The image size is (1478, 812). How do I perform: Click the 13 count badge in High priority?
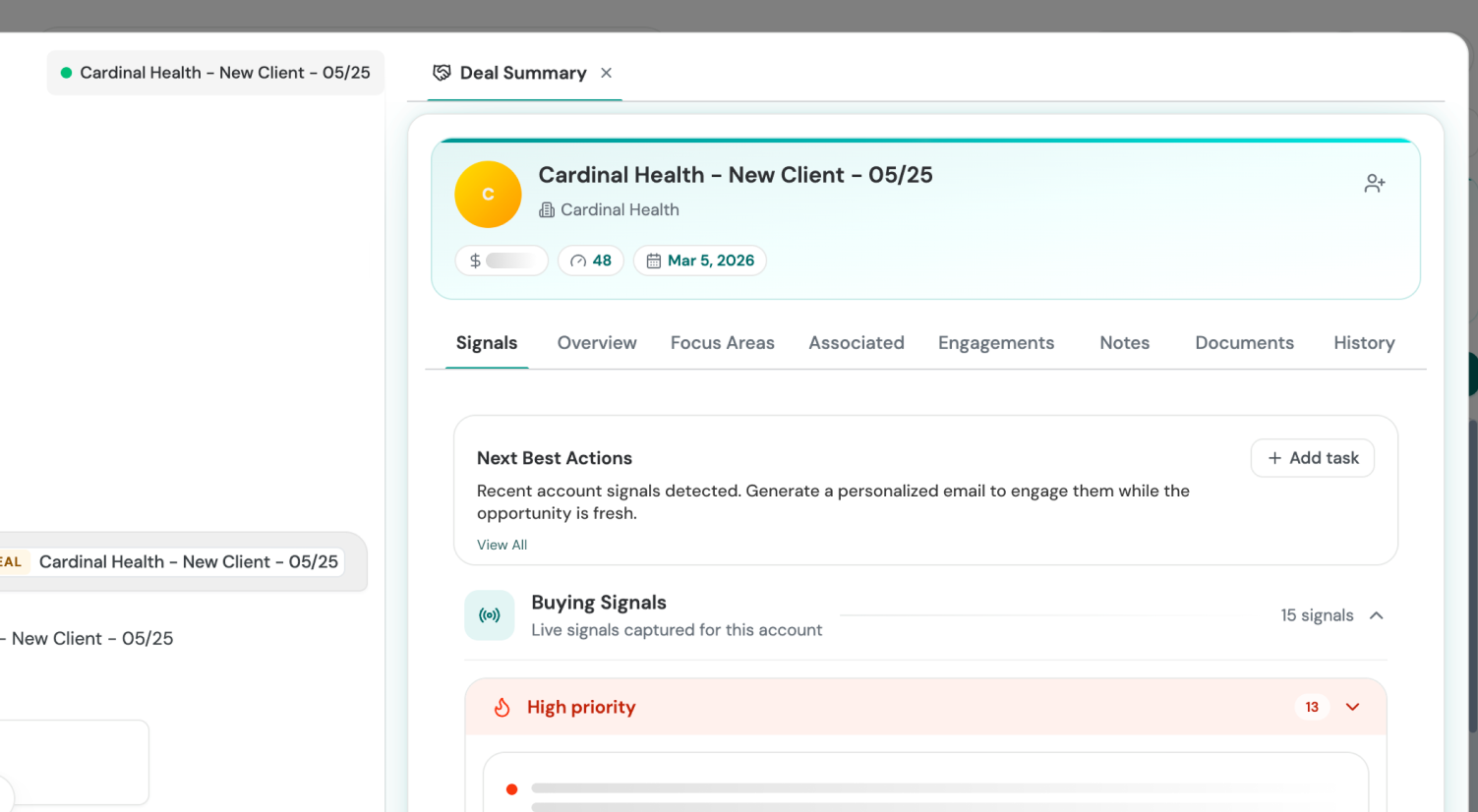(x=1312, y=707)
